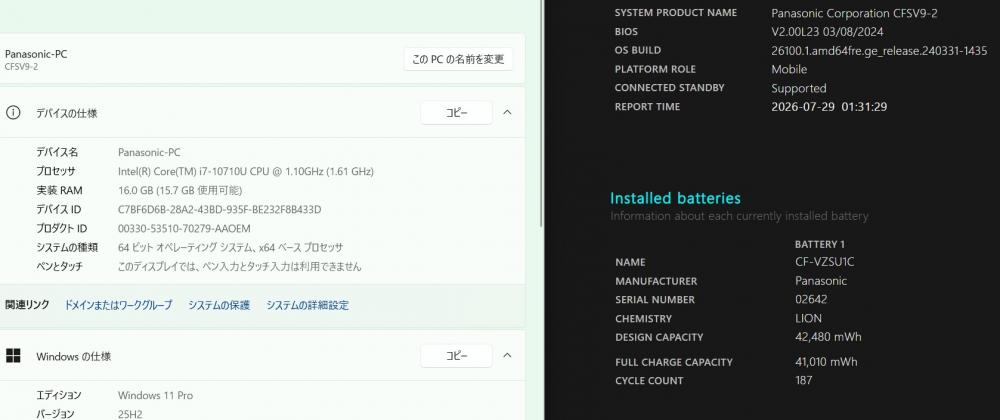Select platform role Mobile value
1000x420 pixels.
point(789,69)
